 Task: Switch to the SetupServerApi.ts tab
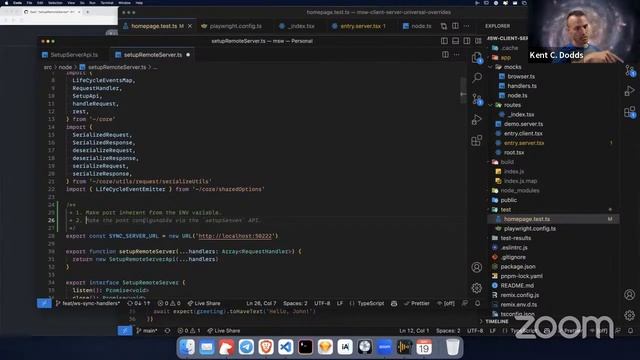tap(70, 55)
